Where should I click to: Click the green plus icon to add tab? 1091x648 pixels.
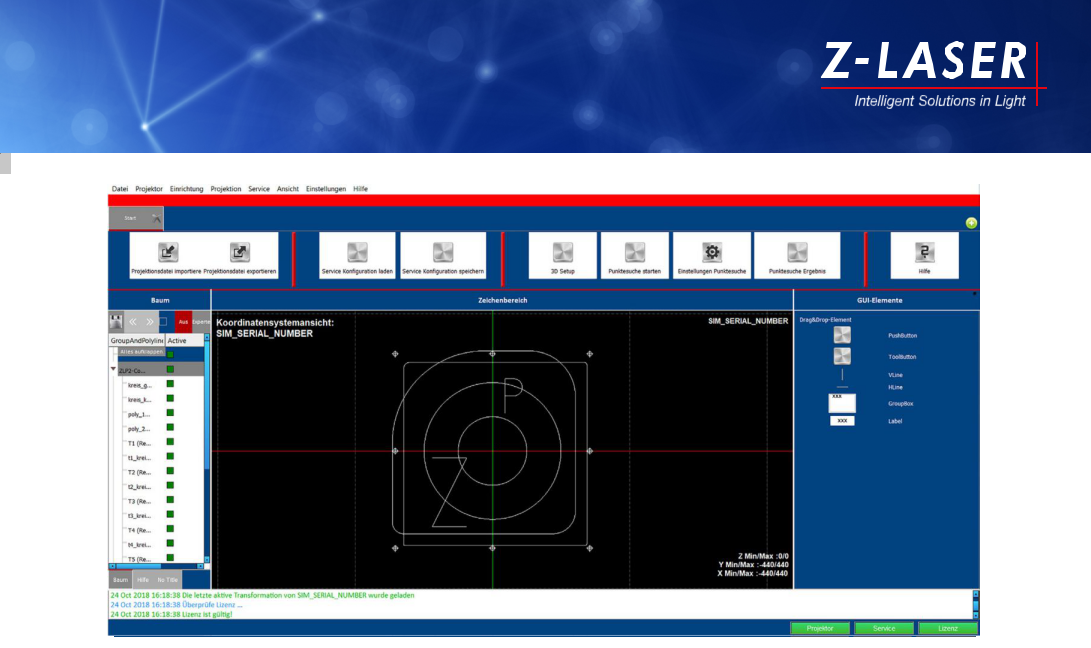(971, 223)
